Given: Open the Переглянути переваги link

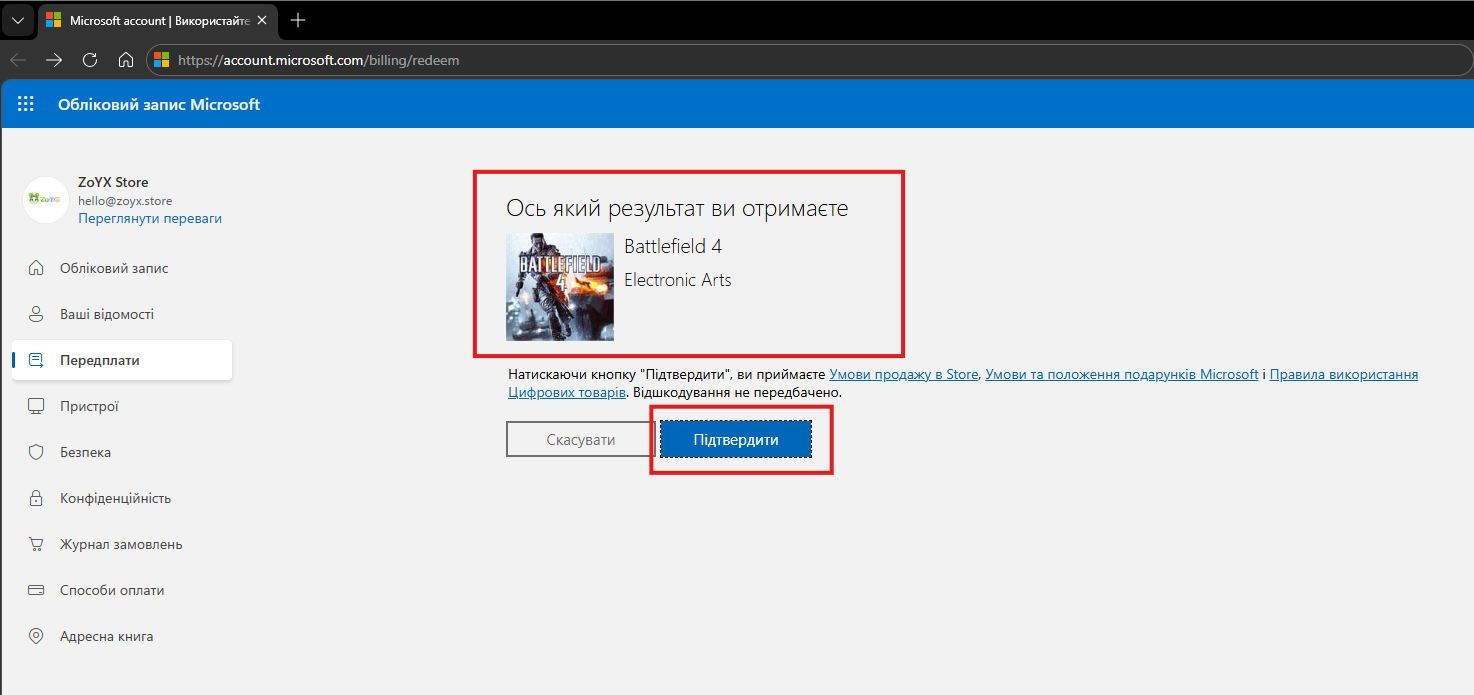Looking at the screenshot, I should (150, 218).
